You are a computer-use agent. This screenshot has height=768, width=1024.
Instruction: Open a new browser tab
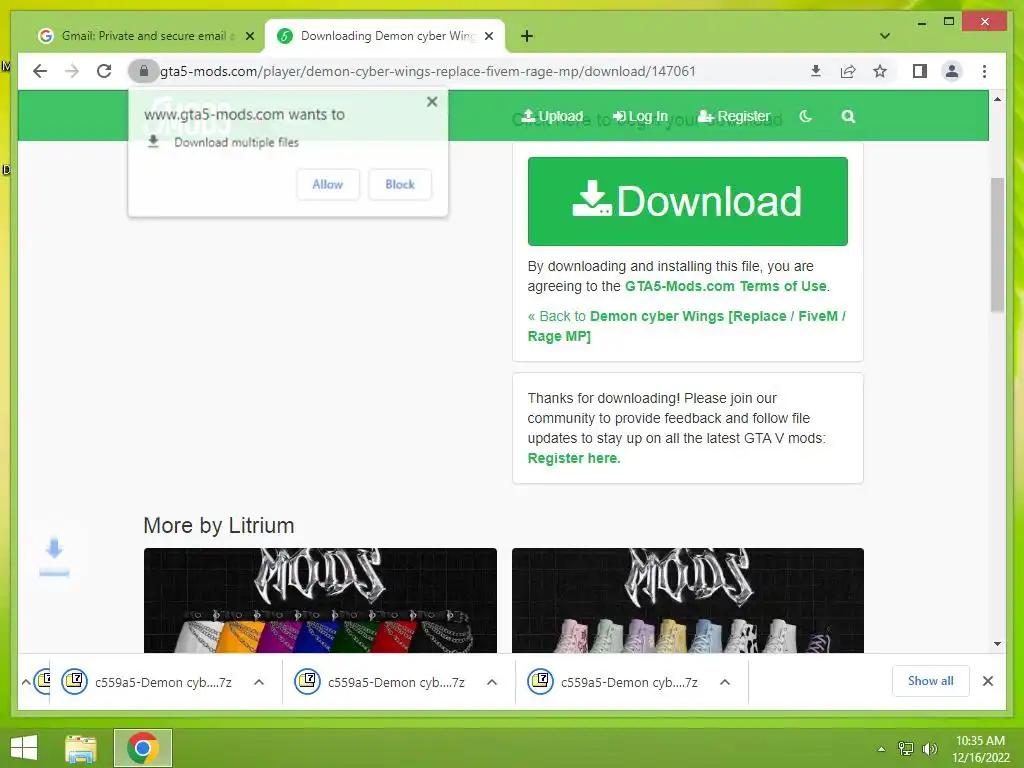[x=526, y=36]
